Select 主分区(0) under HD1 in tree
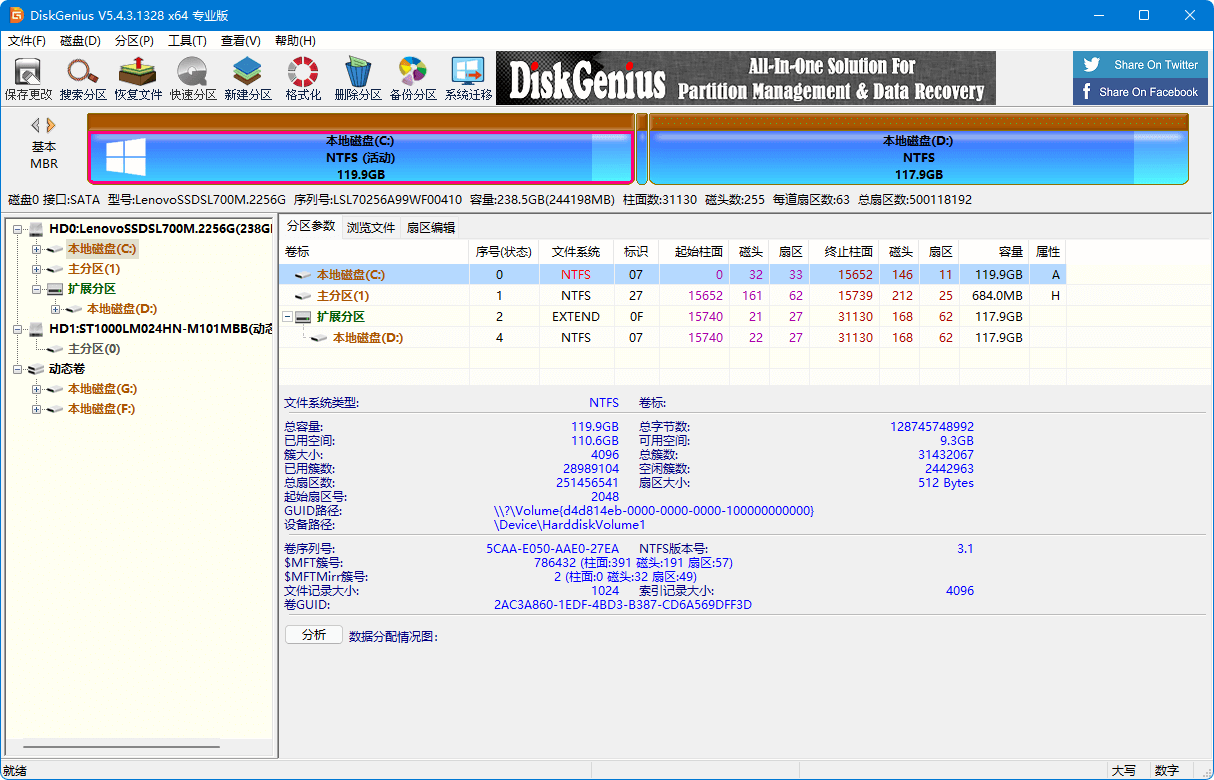Viewport: 1214px width, 780px height. (94, 349)
